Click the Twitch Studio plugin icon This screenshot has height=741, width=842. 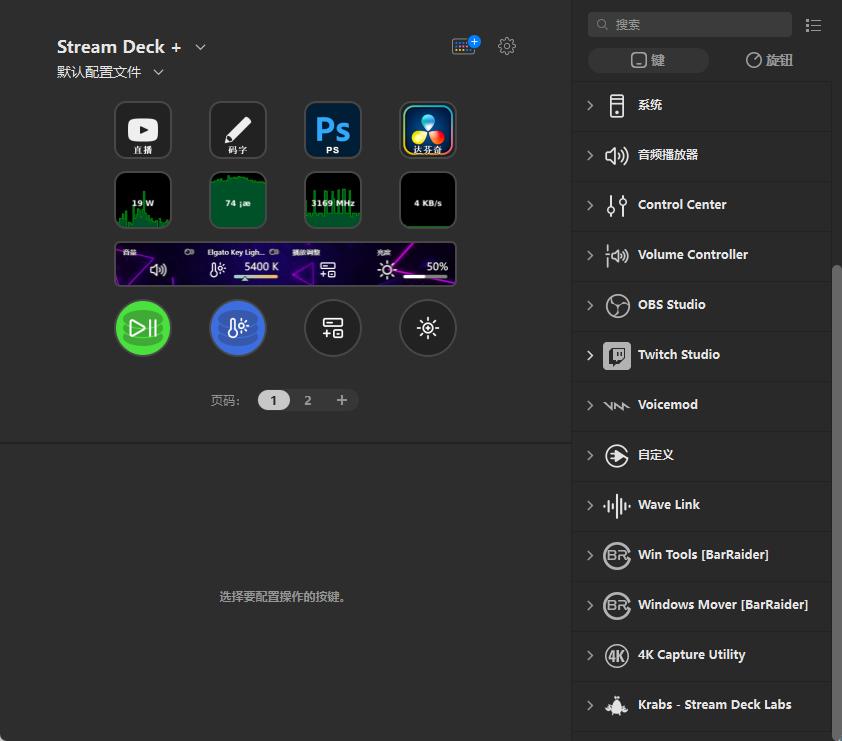coord(617,355)
